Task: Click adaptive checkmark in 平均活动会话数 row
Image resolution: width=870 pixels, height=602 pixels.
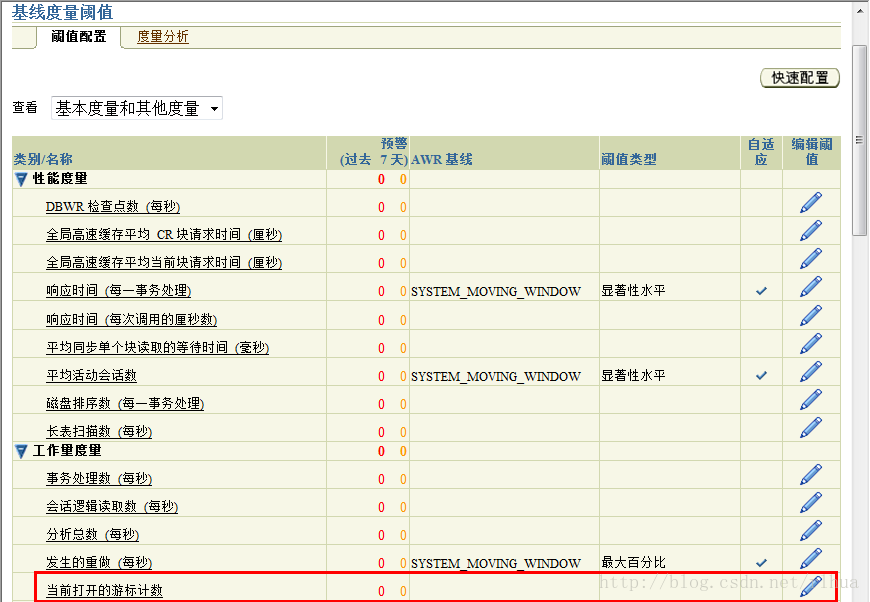Action: click(761, 376)
